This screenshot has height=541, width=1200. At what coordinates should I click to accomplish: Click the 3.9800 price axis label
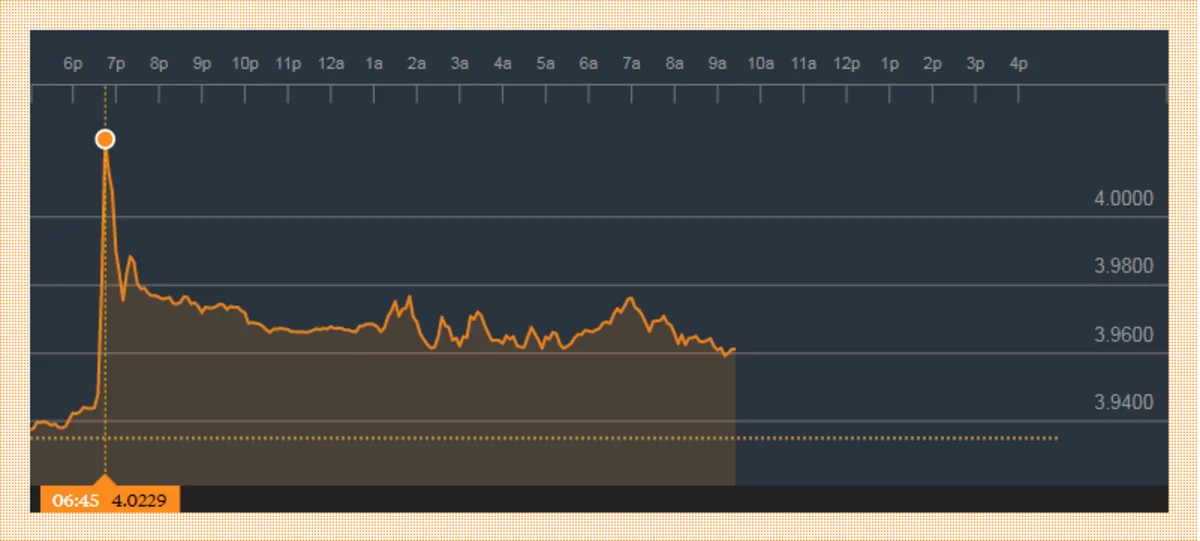[1124, 266]
